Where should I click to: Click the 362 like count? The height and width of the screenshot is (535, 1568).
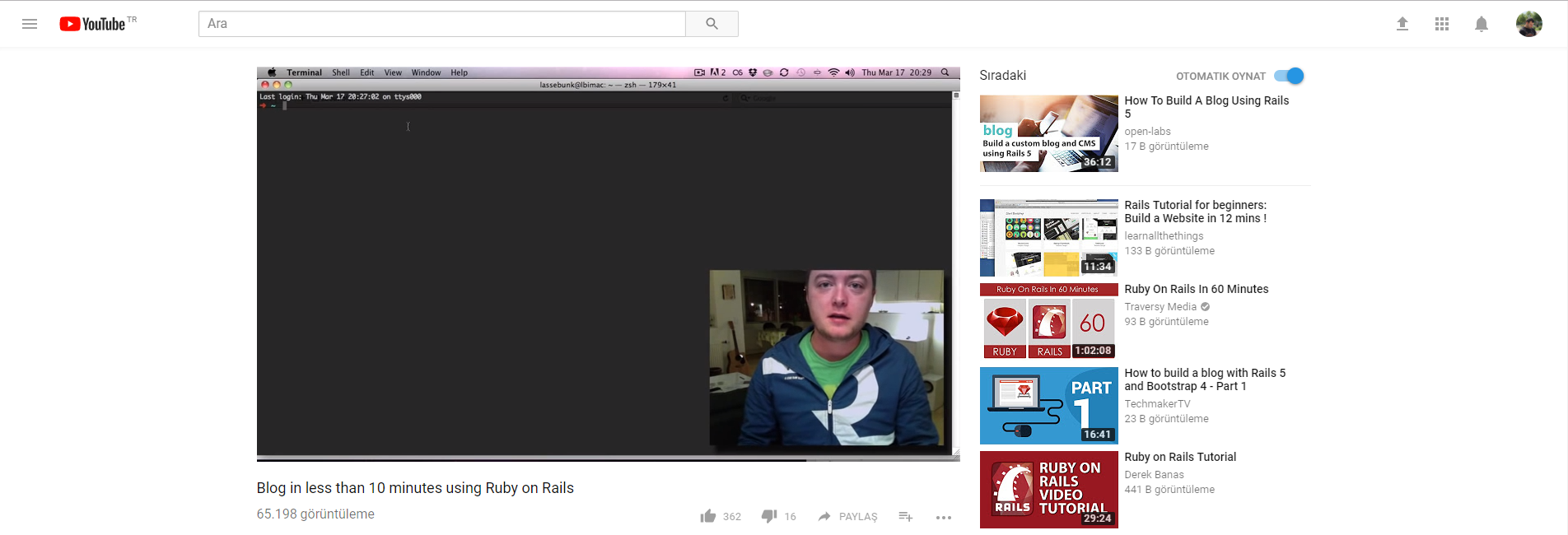(x=732, y=517)
